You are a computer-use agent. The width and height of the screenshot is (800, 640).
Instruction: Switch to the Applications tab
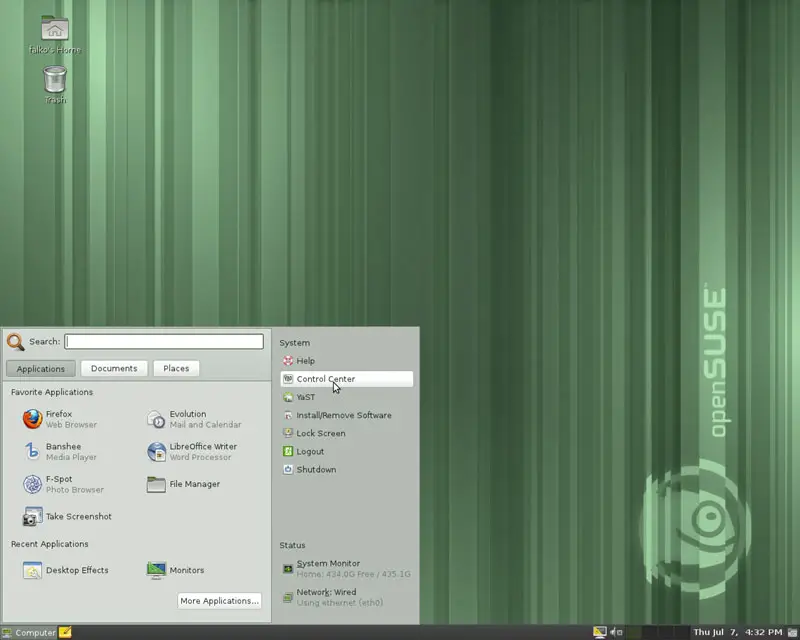click(x=41, y=368)
